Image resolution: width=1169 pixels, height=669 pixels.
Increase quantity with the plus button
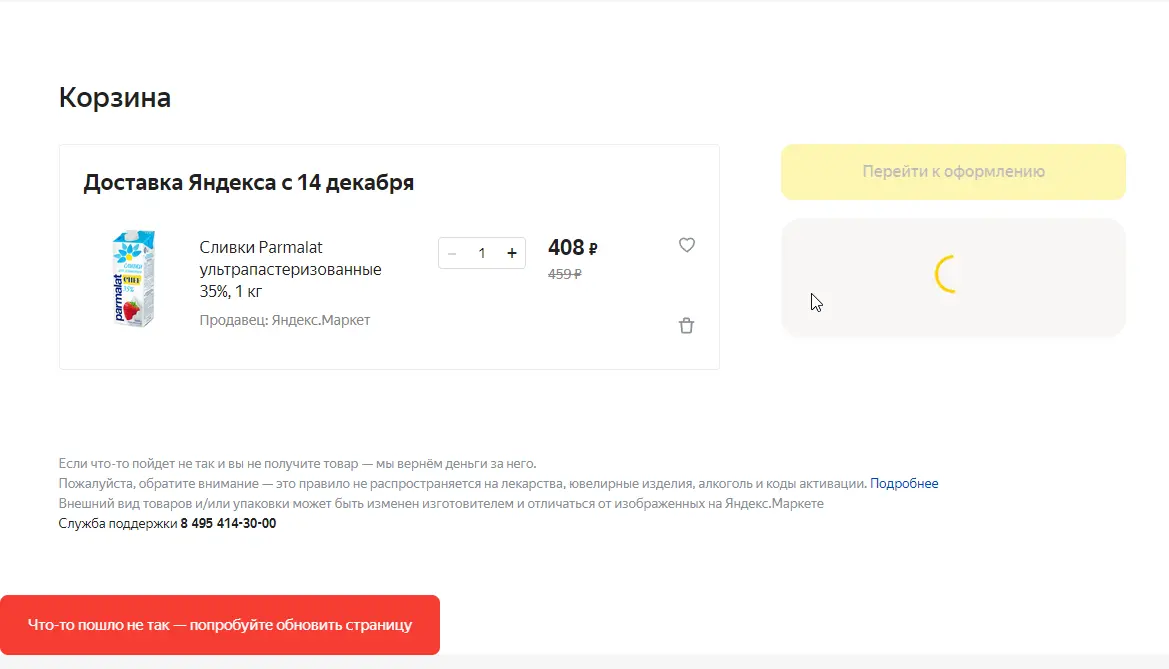511,254
